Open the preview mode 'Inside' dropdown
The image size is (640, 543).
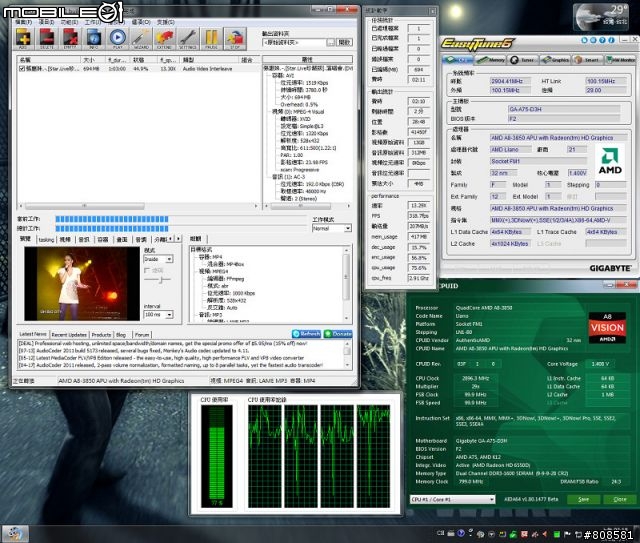point(158,259)
